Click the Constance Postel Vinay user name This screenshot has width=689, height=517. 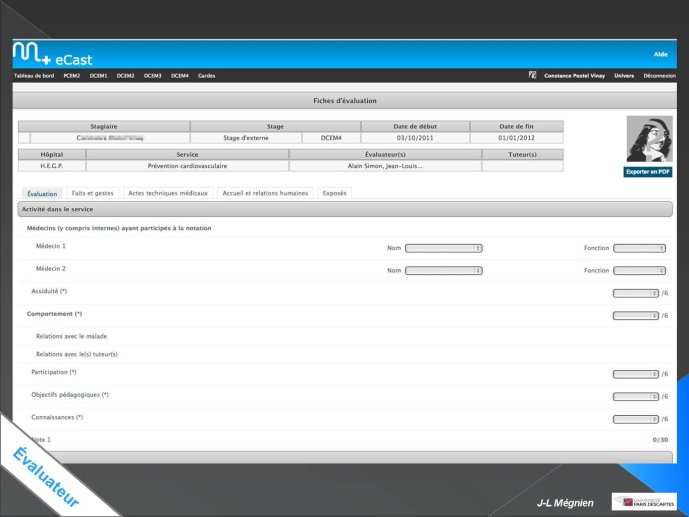coord(574,76)
